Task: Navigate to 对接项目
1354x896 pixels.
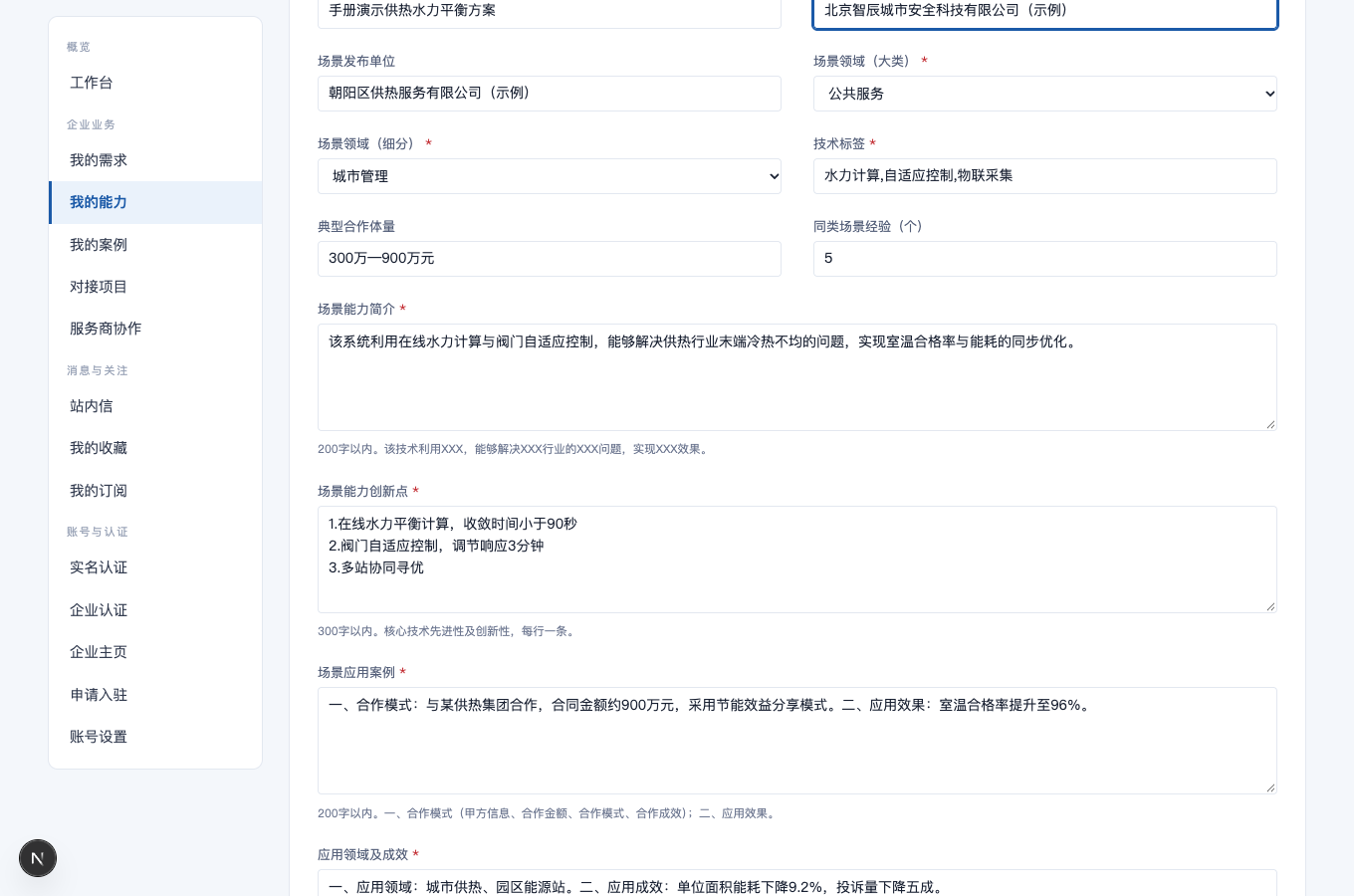Action: coord(155,287)
